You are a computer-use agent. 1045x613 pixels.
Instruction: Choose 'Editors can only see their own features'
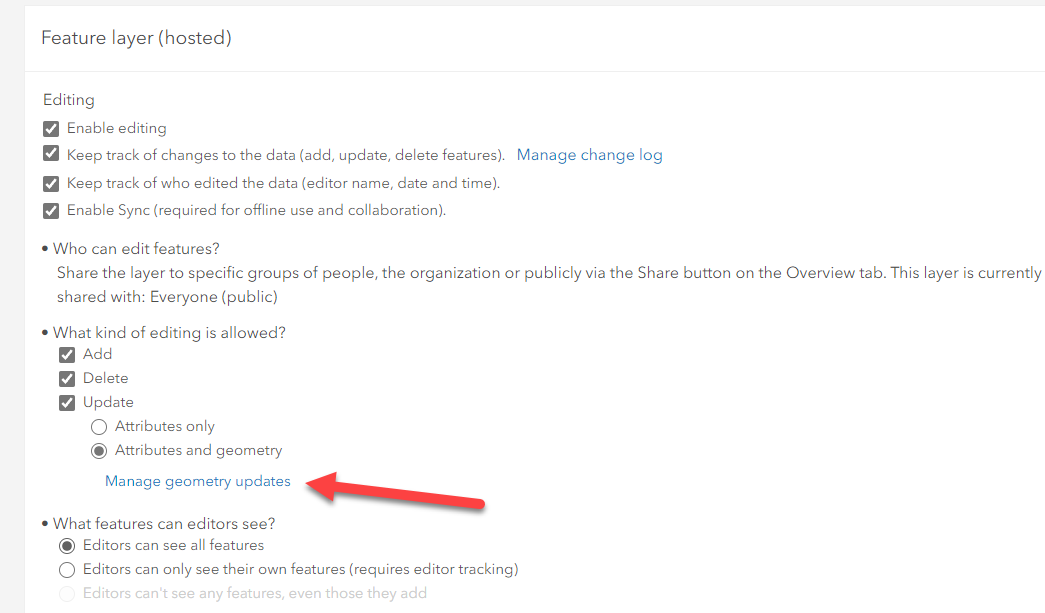coord(67,569)
